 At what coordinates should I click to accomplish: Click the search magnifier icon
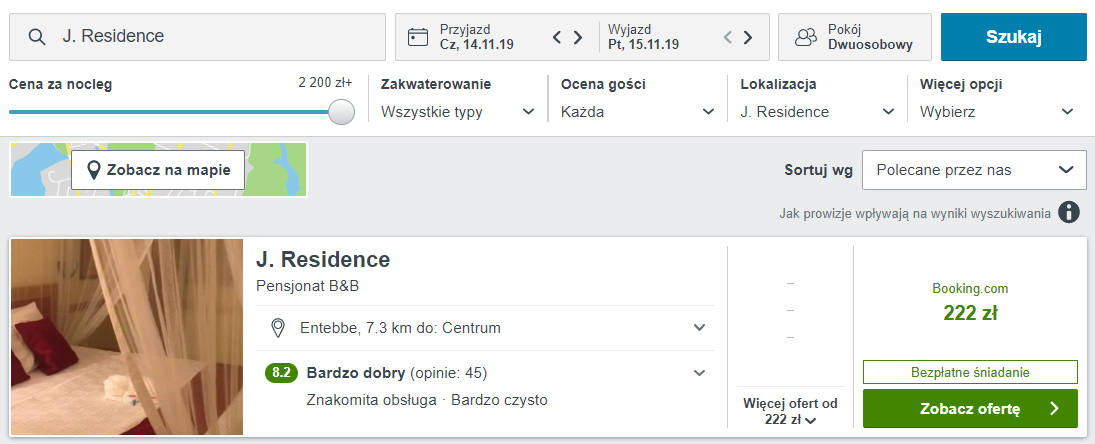(x=37, y=37)
